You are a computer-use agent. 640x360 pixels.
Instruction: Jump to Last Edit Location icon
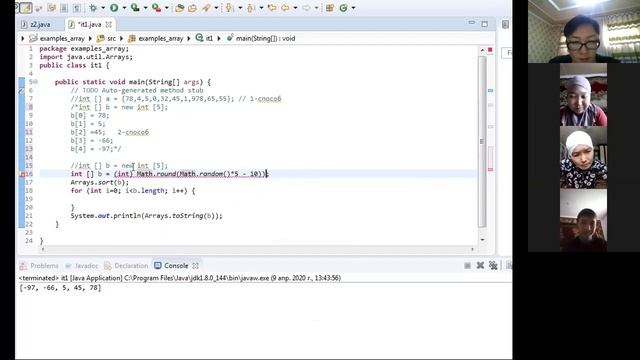click(x=272, y=8)
